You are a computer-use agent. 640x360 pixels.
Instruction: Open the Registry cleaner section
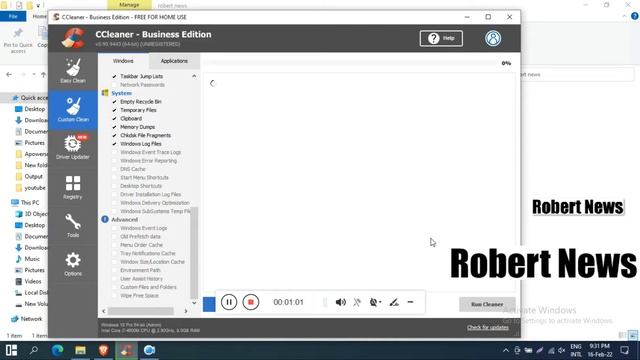73,187
